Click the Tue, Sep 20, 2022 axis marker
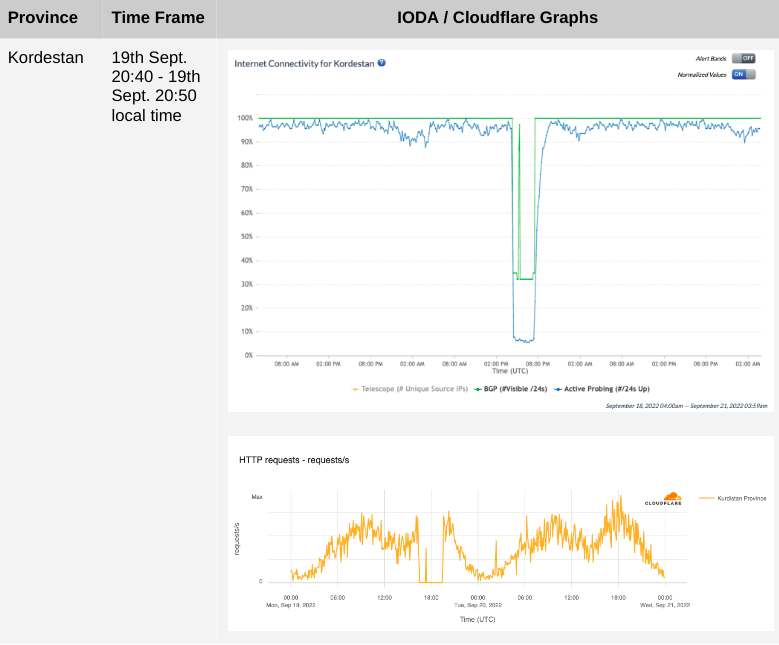 (477, 605)
